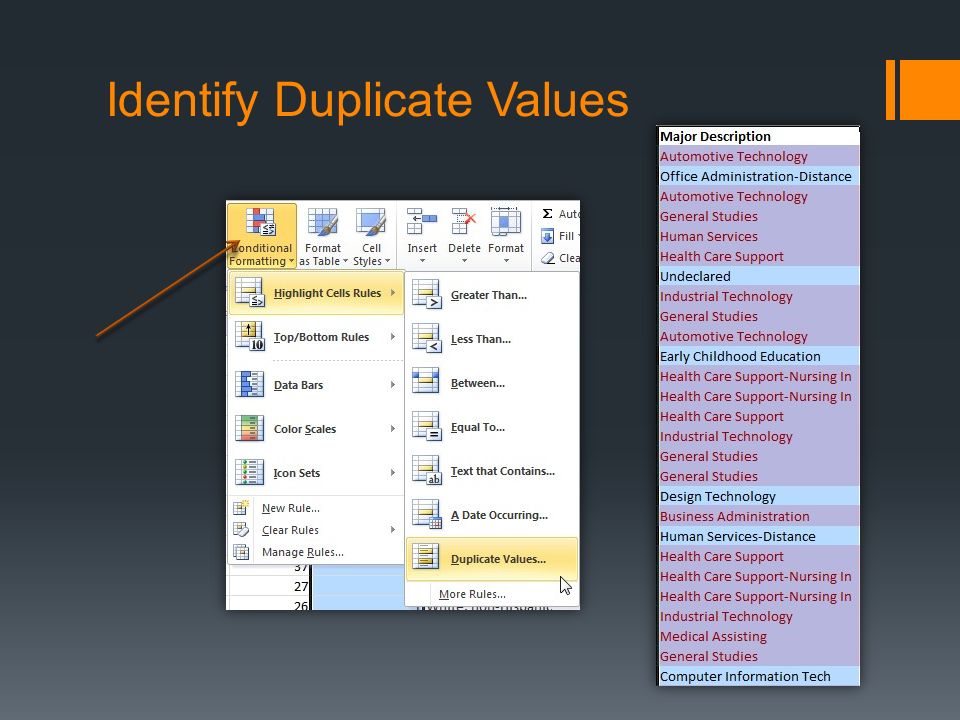
Task: Click the Fill down-arrow icon
Action: pos(547,236)
